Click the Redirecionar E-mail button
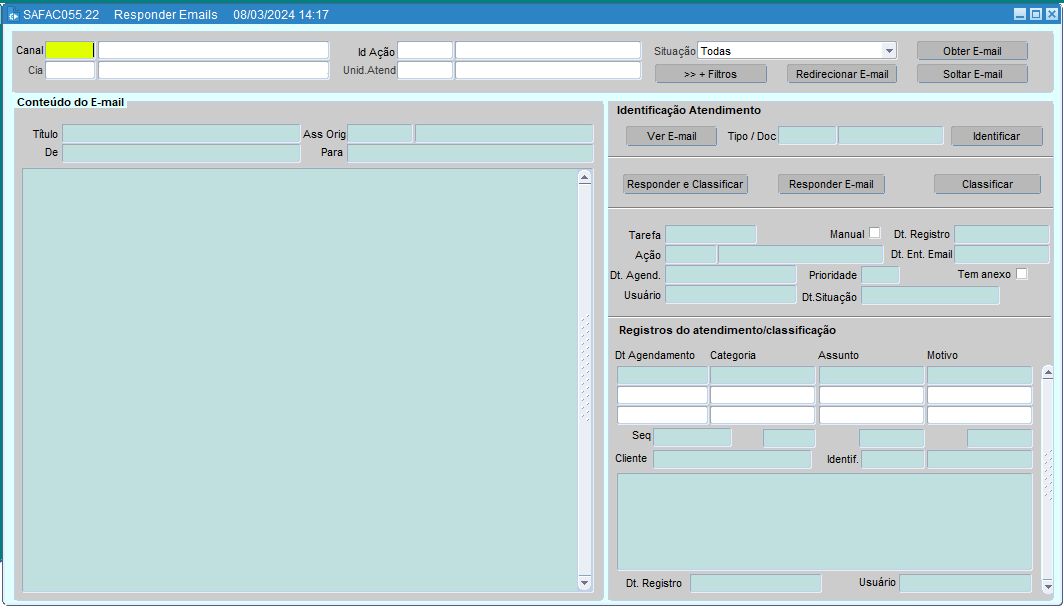 pyautogui.click(x=841, y=74)
